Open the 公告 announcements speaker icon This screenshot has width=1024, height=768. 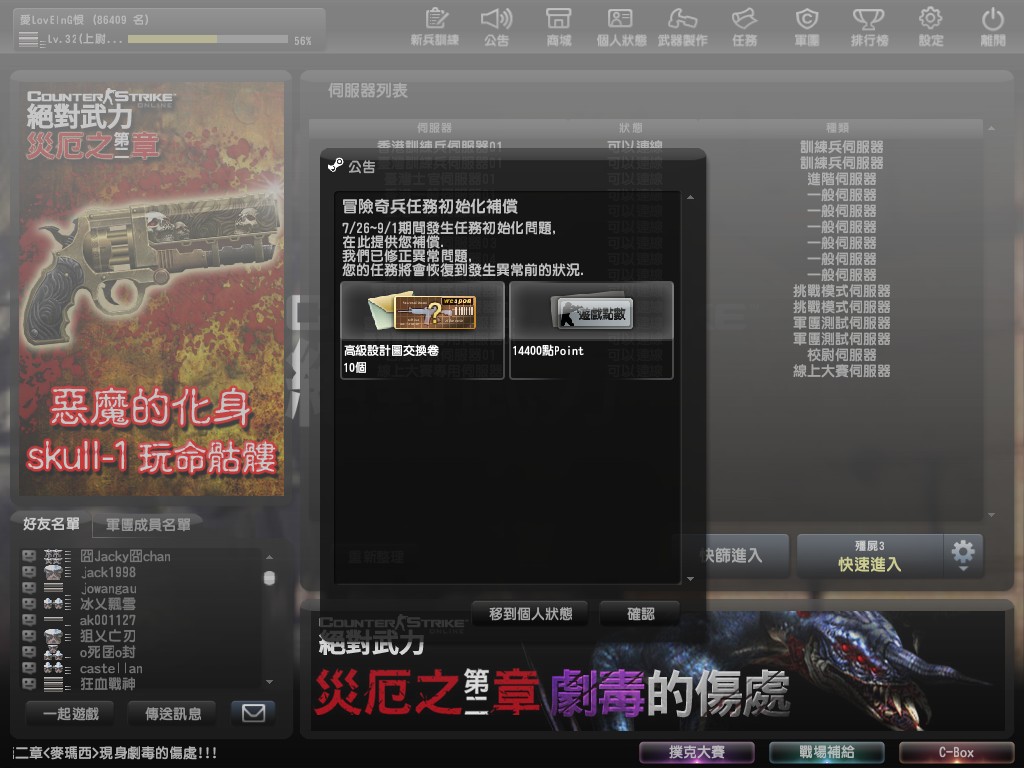(x=496, y=27)
